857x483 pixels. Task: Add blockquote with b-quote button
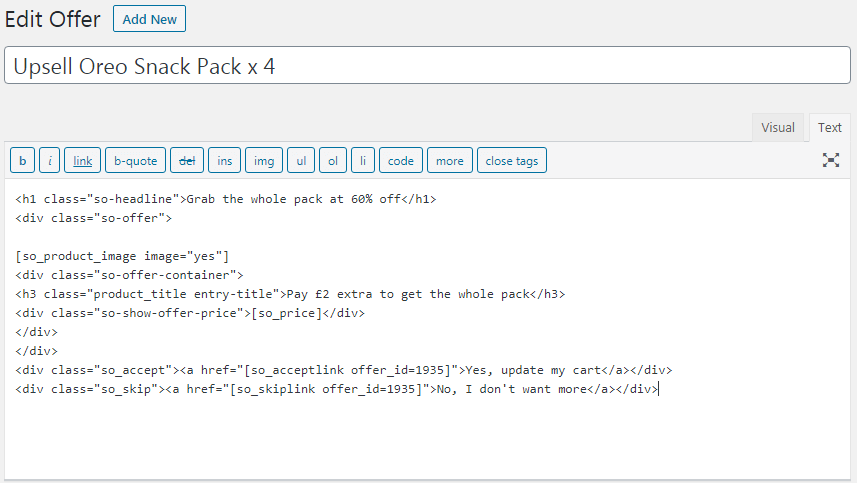pyautogui.click(x=136, y=161)
